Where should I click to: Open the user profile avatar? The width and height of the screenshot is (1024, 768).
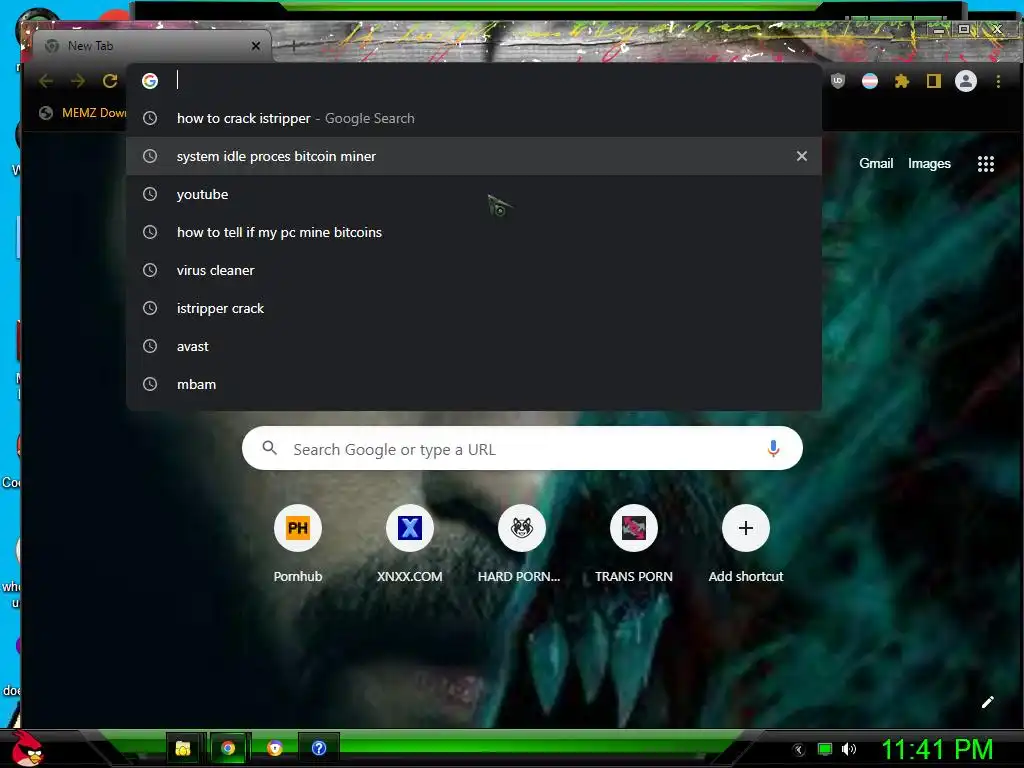[x=966, y=81]
